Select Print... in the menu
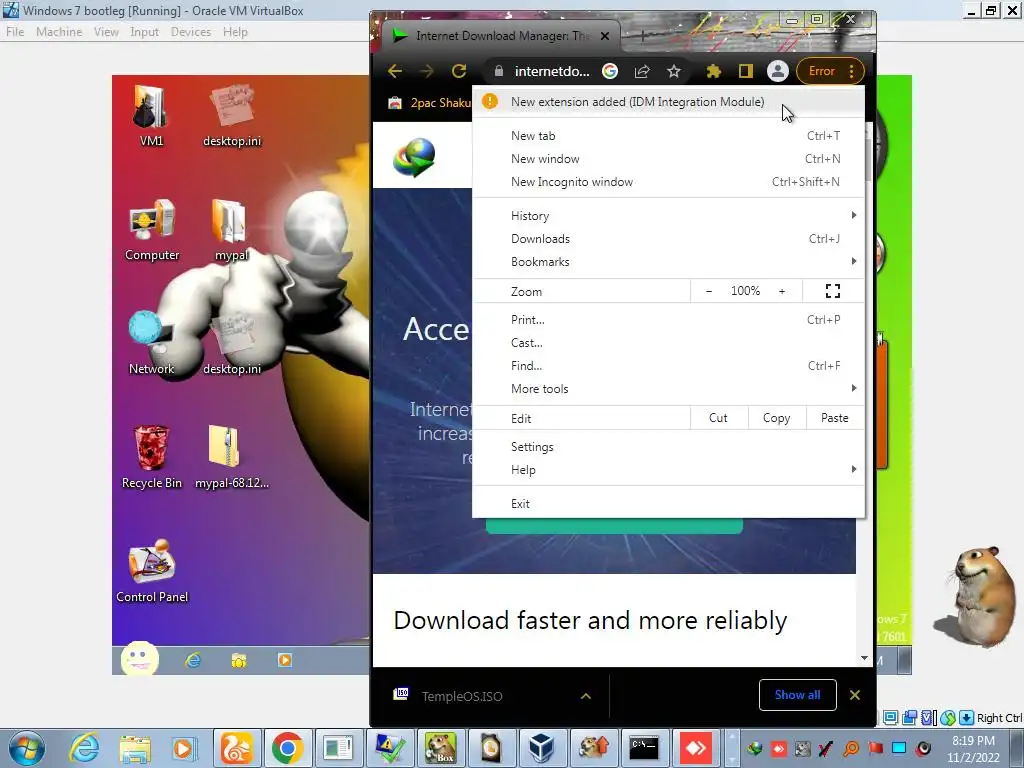 coord(668,319)
